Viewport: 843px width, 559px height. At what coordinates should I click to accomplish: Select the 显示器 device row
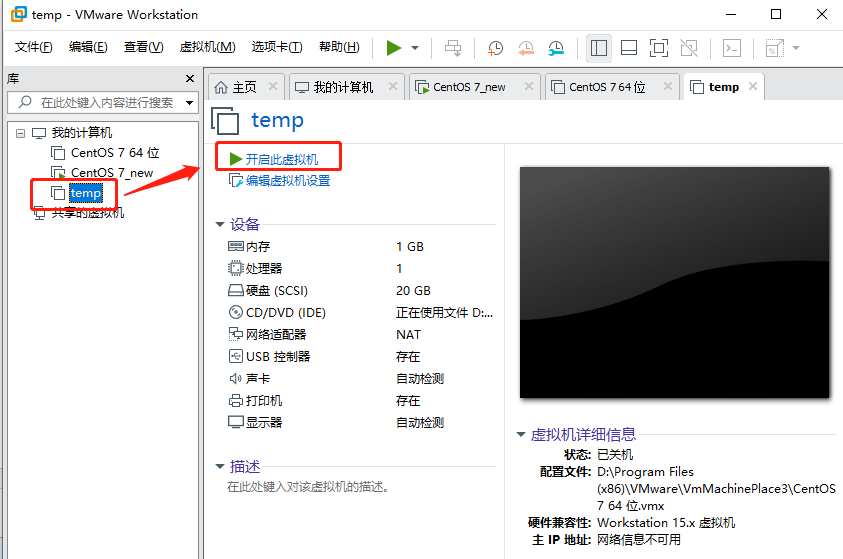click(x=360, y=423)
